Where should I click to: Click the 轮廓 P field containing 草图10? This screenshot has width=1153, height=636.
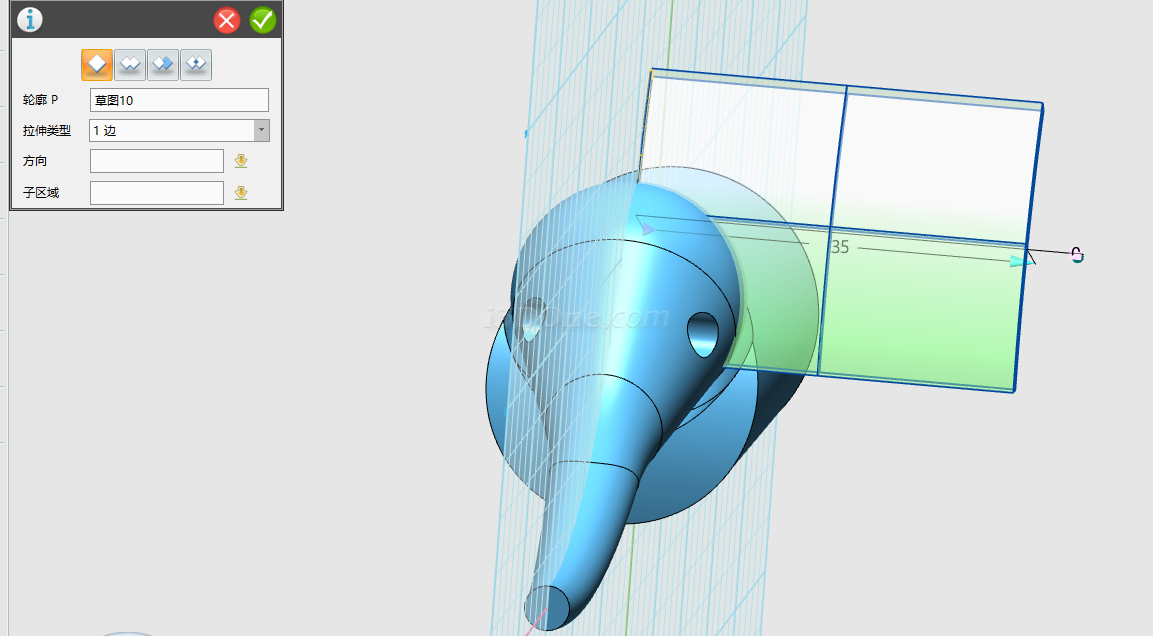coord(179,100)
